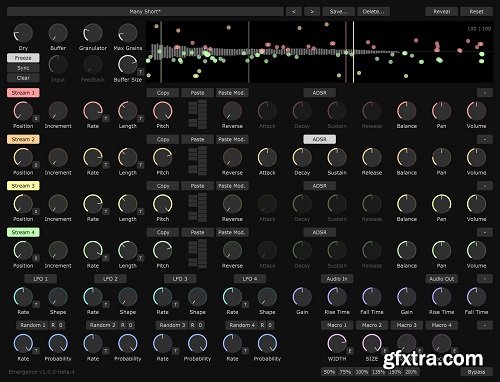Screen dimensions: 500x382
Task: Toggle the T button beside LFO 4 Rate
Action: [245, 304]
